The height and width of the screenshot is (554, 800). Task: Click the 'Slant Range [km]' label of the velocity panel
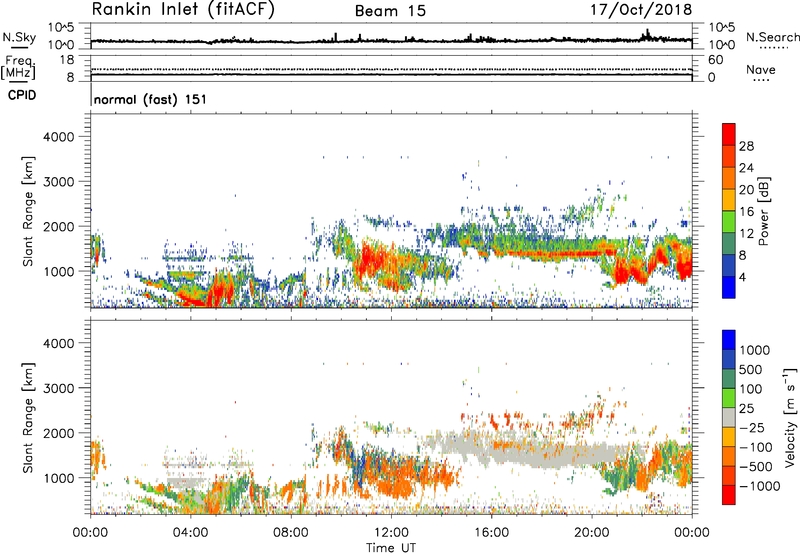click(x=28, y=418)
